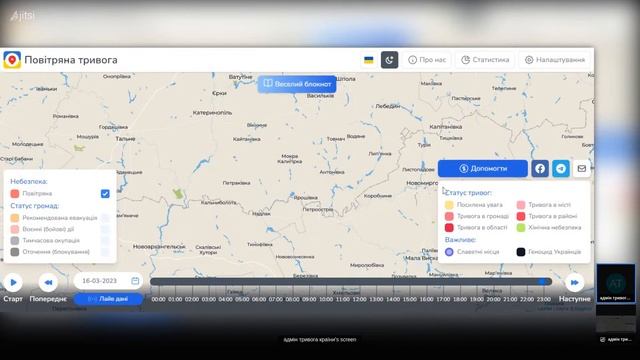Jump to 00:00 on the timeline
640x360 pixels.
[158, 299]
